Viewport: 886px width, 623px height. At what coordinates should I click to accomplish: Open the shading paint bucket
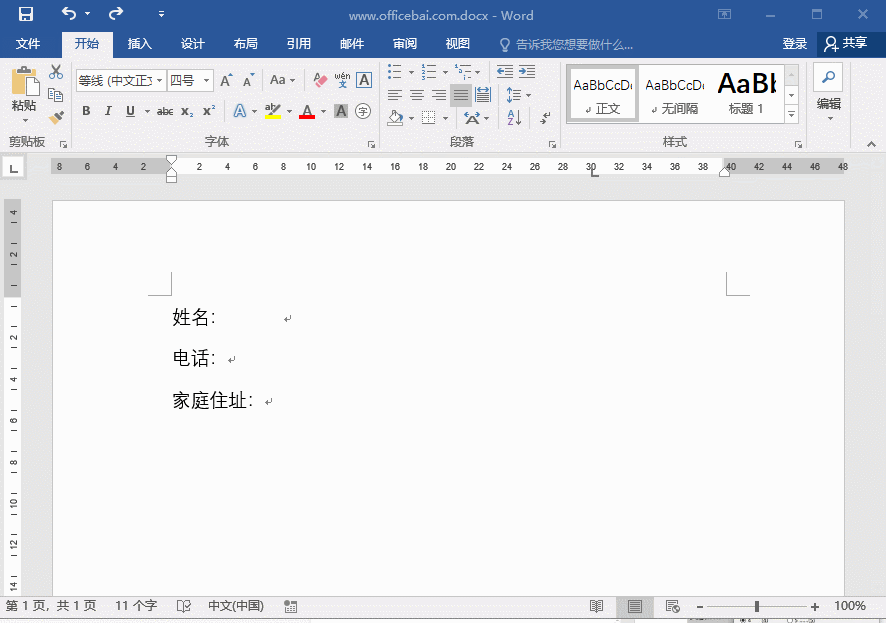pos(396,117)
